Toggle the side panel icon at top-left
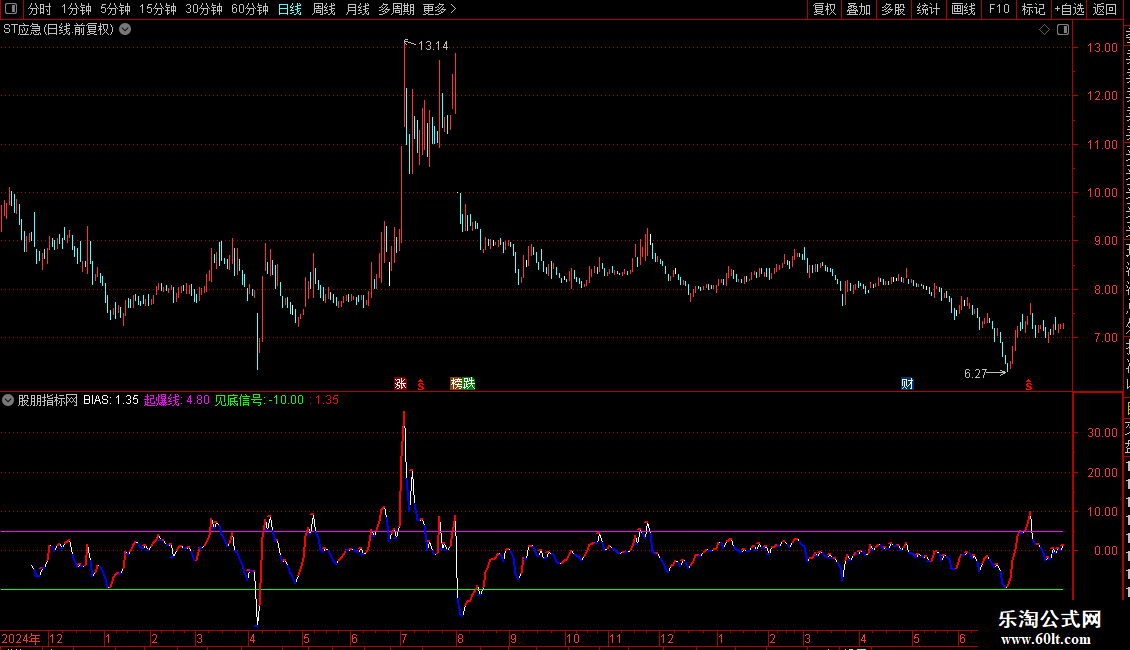This screenshot has height=650, width=1130. (11, 9)
